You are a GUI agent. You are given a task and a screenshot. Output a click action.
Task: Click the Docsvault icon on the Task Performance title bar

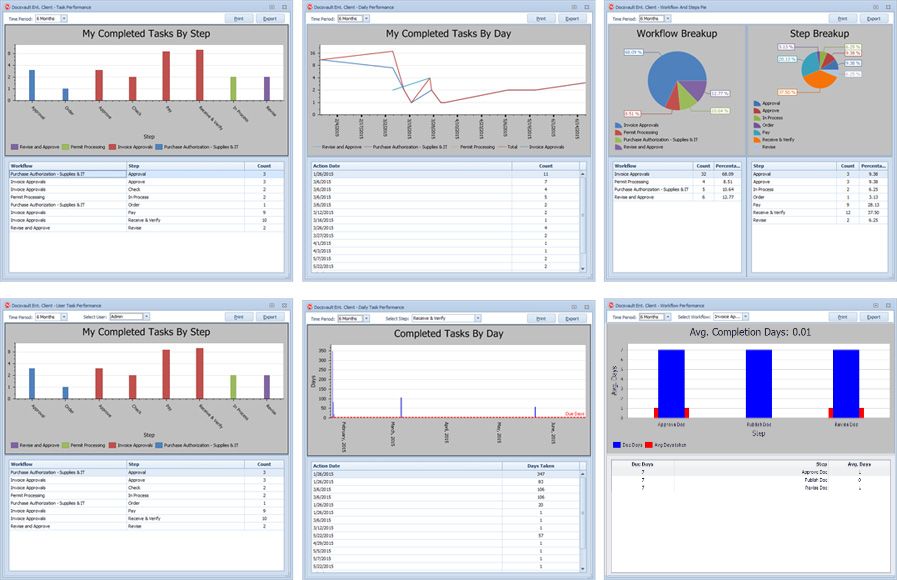[9, 6]
